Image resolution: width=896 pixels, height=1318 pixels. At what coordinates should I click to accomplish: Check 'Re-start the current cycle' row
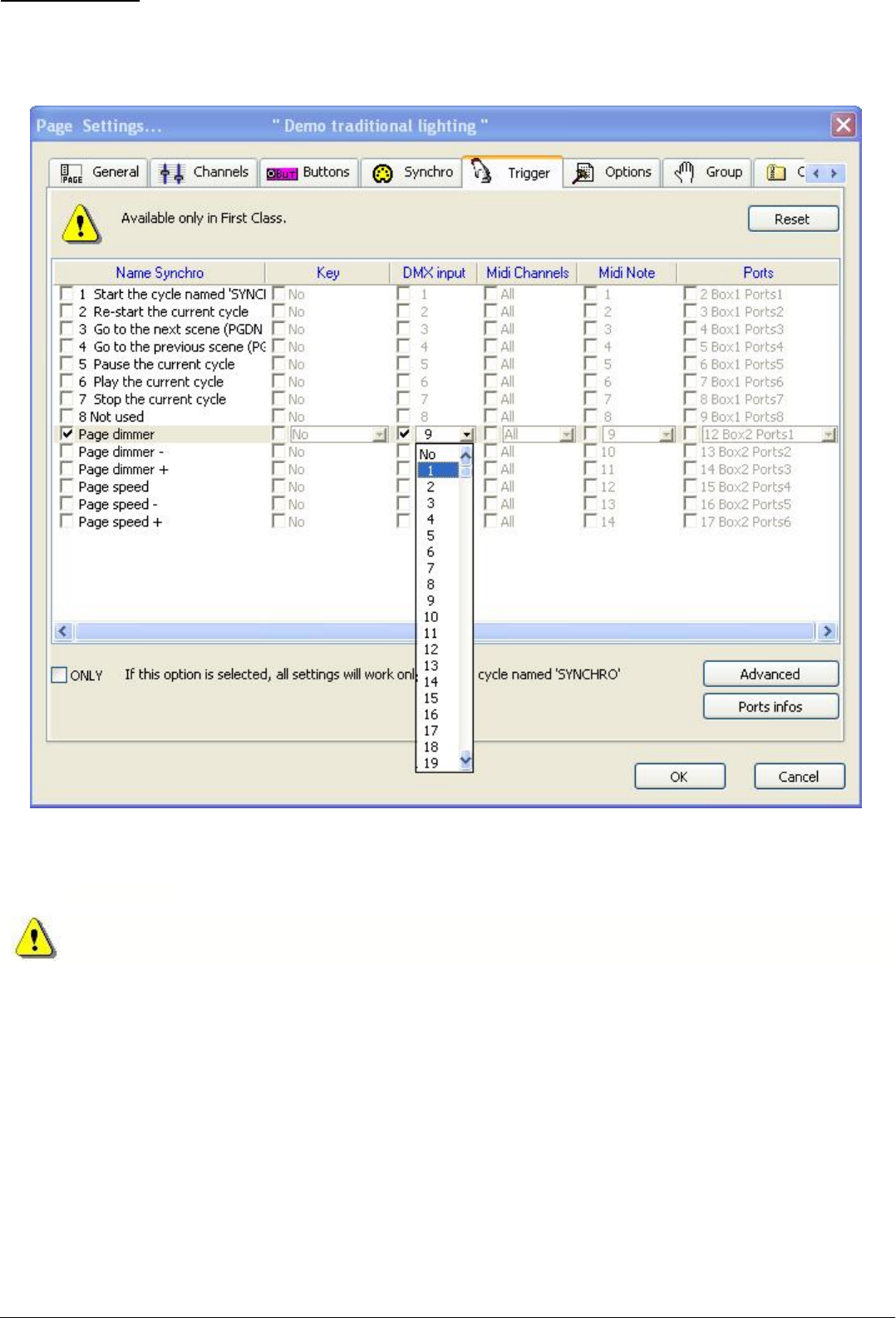click(x=66, y=311)
